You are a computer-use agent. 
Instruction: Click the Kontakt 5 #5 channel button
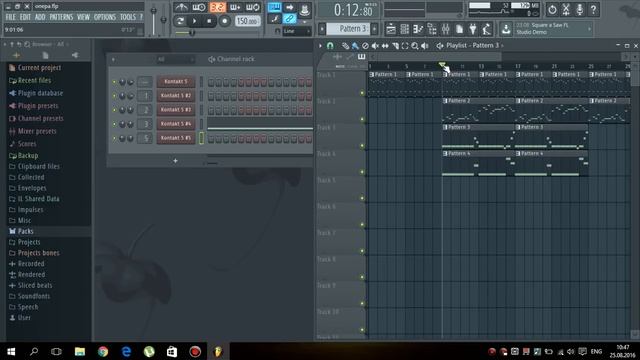tap(176, 138)
